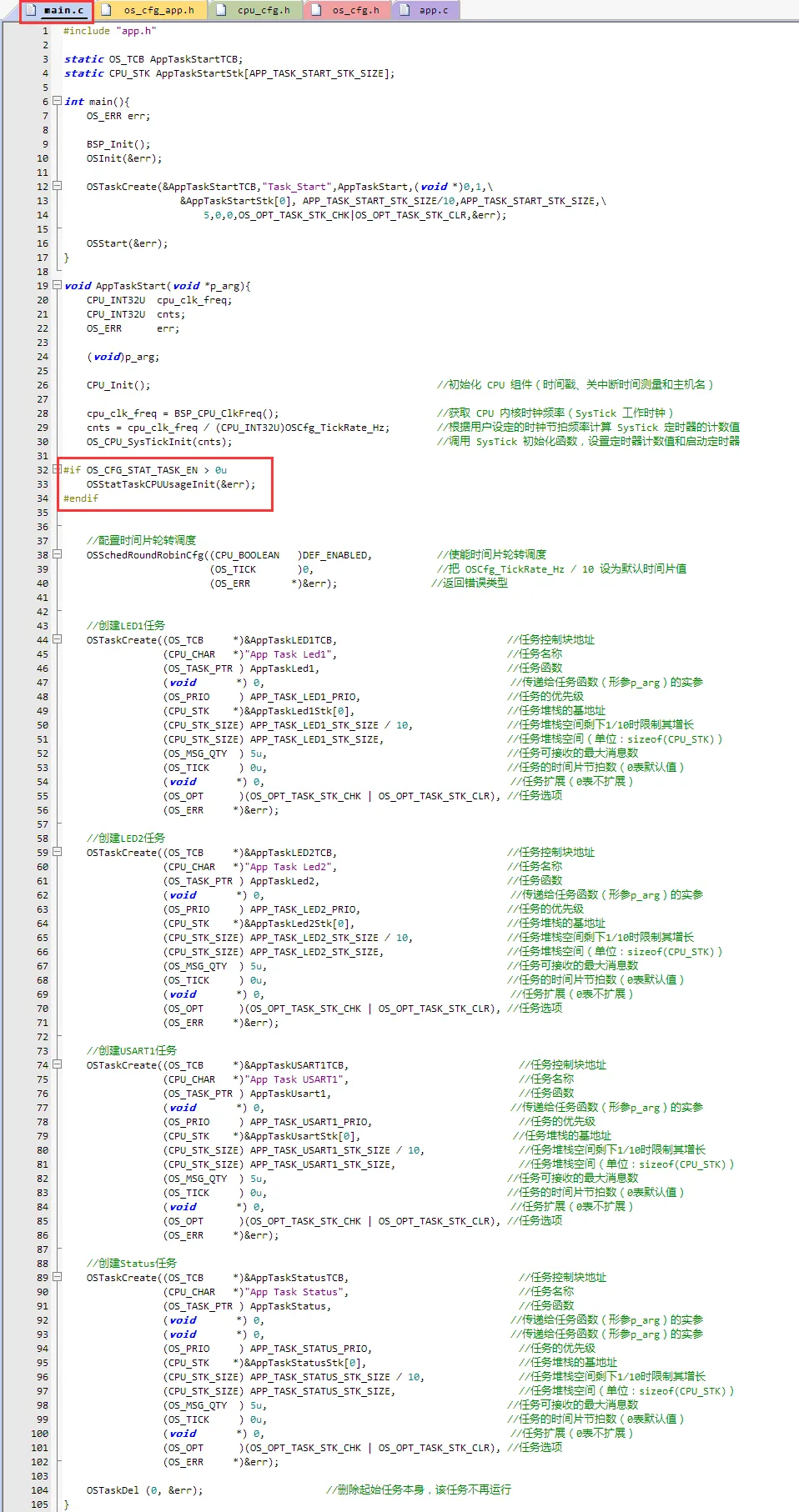Fold the USART1 OSTaskCreate block at line 74
Viewport: 799px width, 1512px height.
pos(58,1064)
